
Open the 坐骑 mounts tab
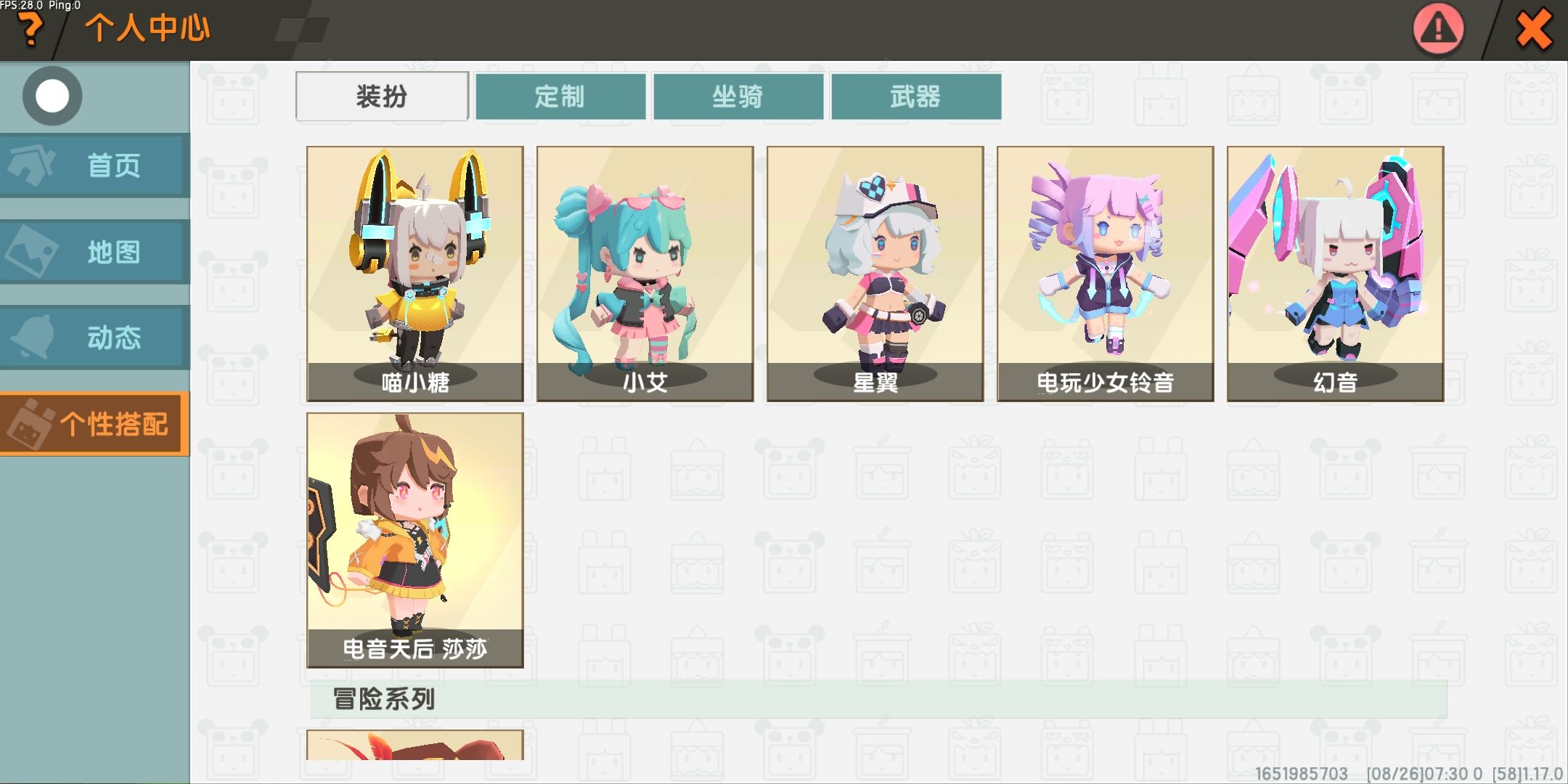pos(738,96)
